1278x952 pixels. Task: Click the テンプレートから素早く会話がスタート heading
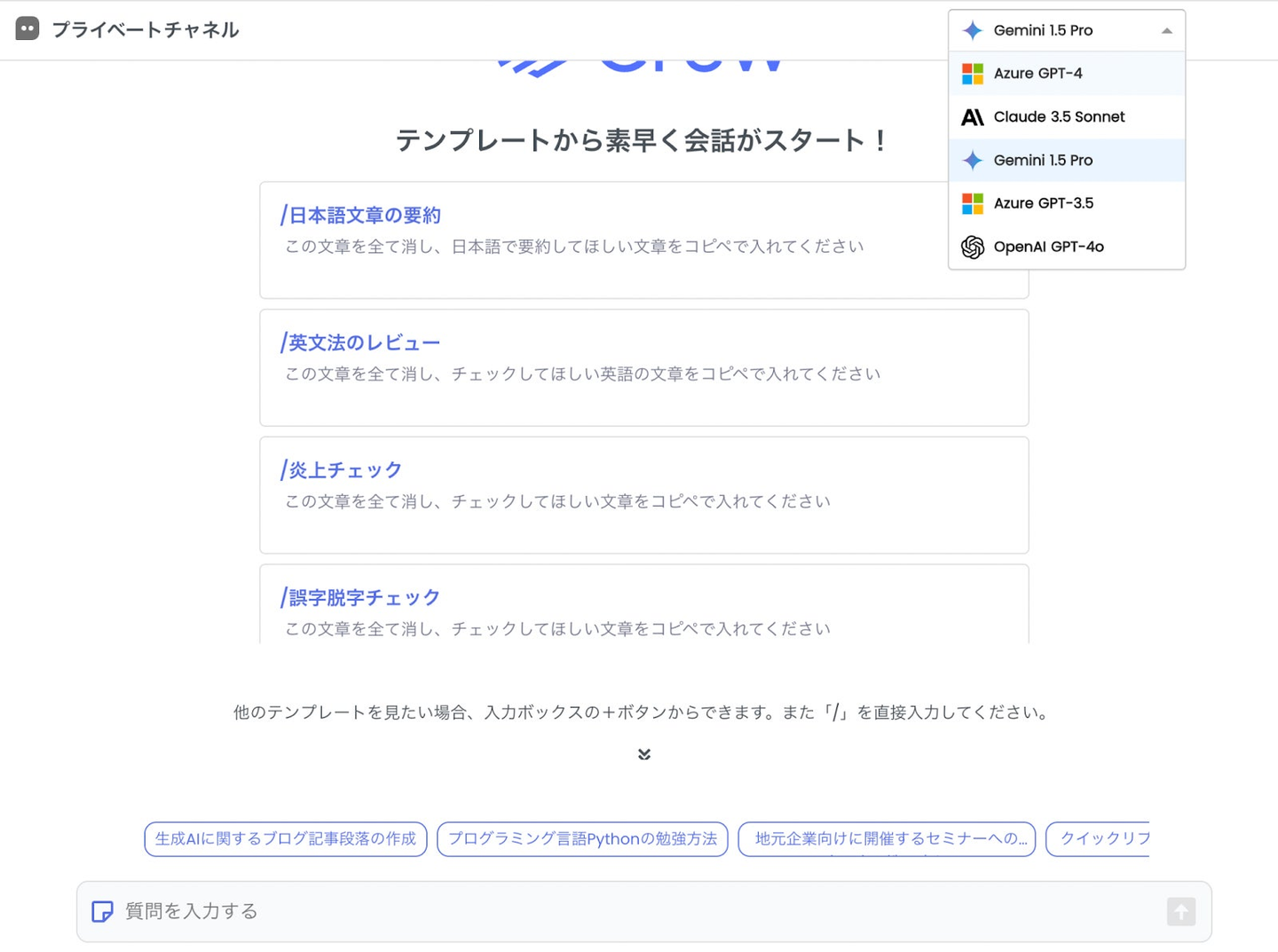pyautogui.click(x=643, y=140)
